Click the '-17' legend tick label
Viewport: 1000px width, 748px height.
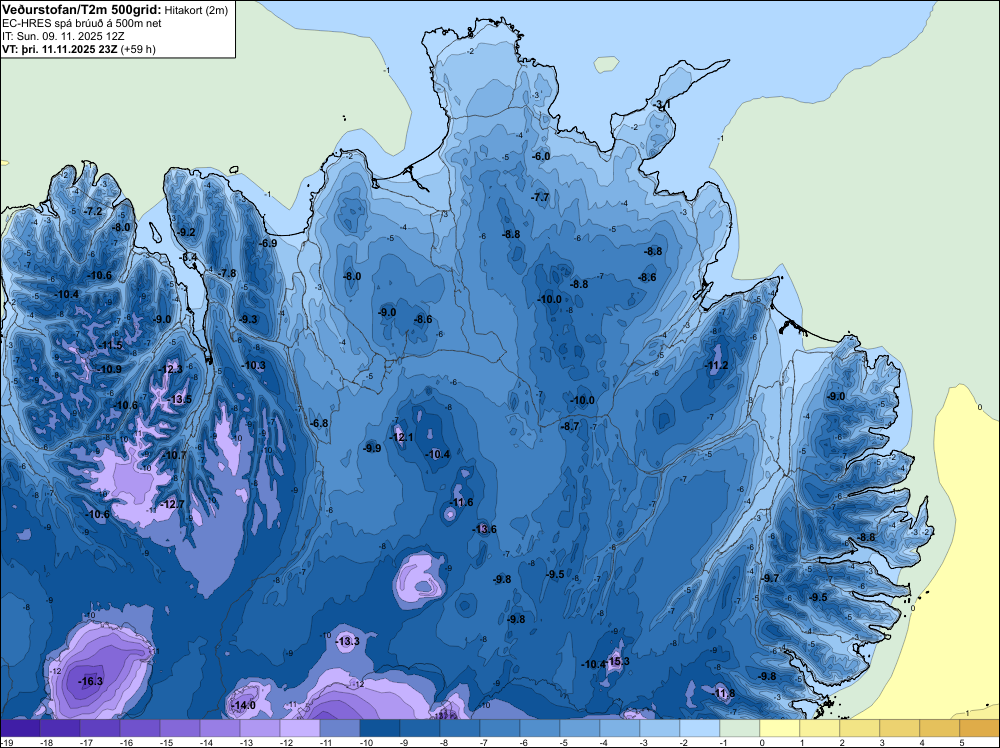[87, 743]
